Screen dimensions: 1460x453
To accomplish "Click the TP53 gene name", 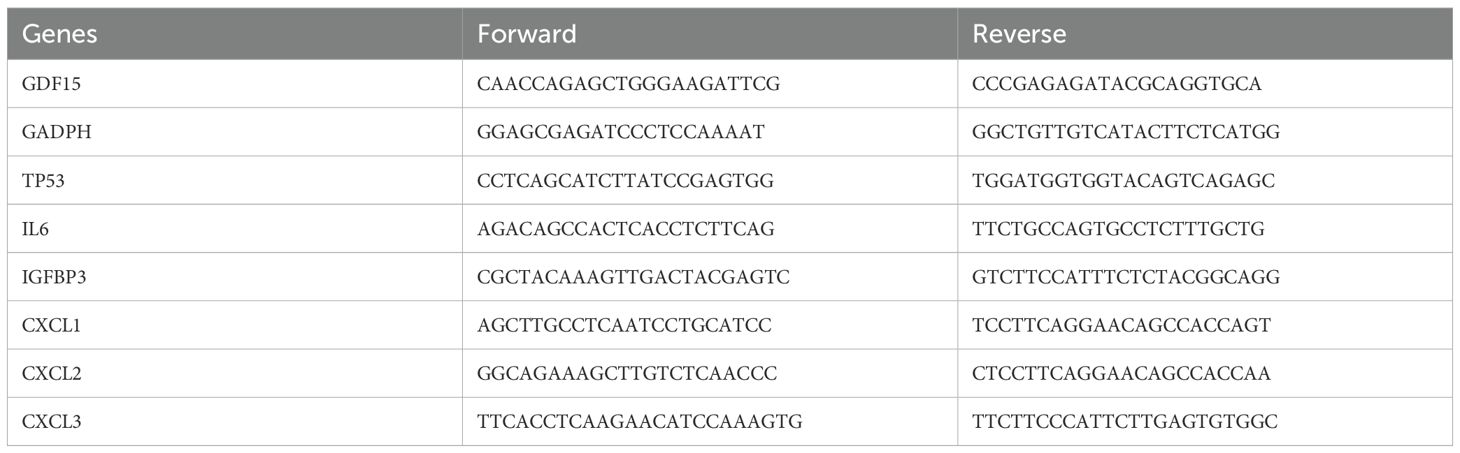I will coord(44,181).
